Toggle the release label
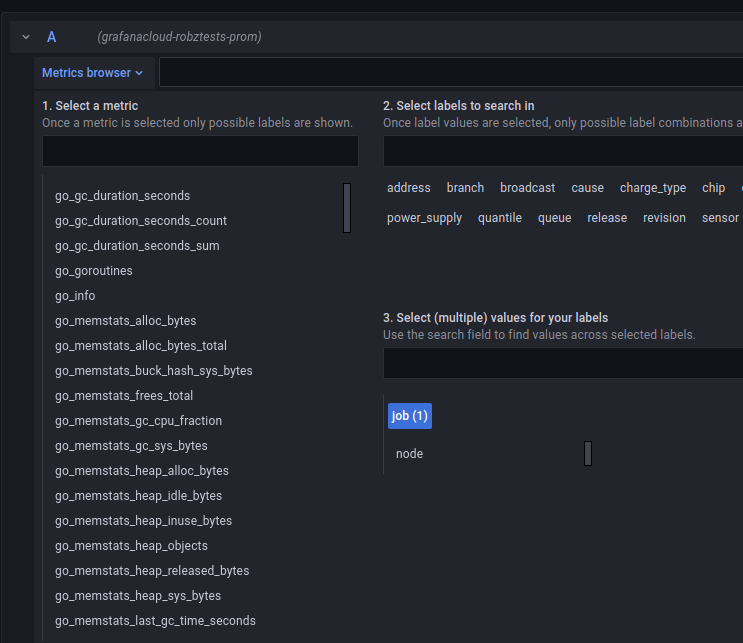The height and width of the screenshot is (643, 743). [607, 218]
